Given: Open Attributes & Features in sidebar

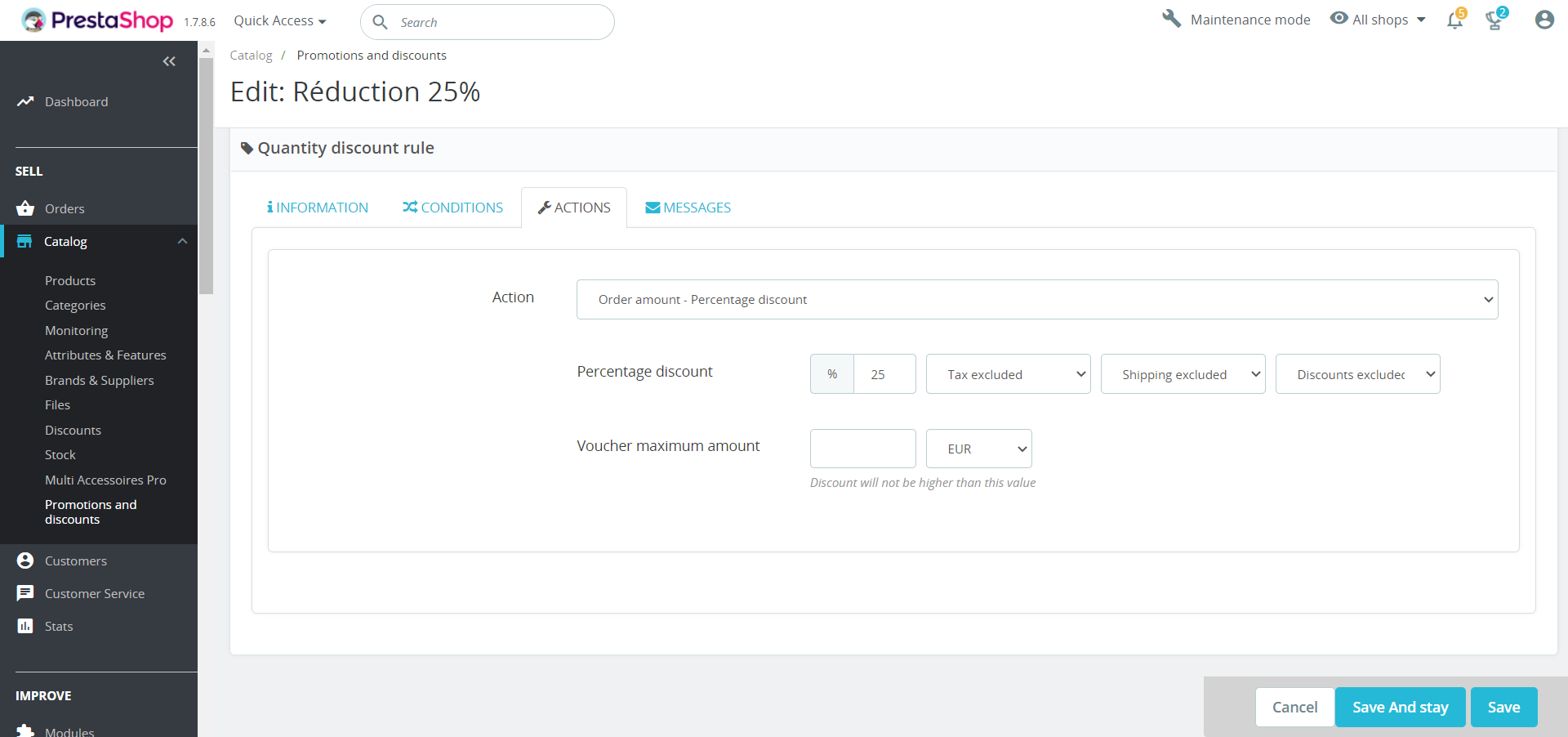Looking at the screenshot, I should 105,355.
